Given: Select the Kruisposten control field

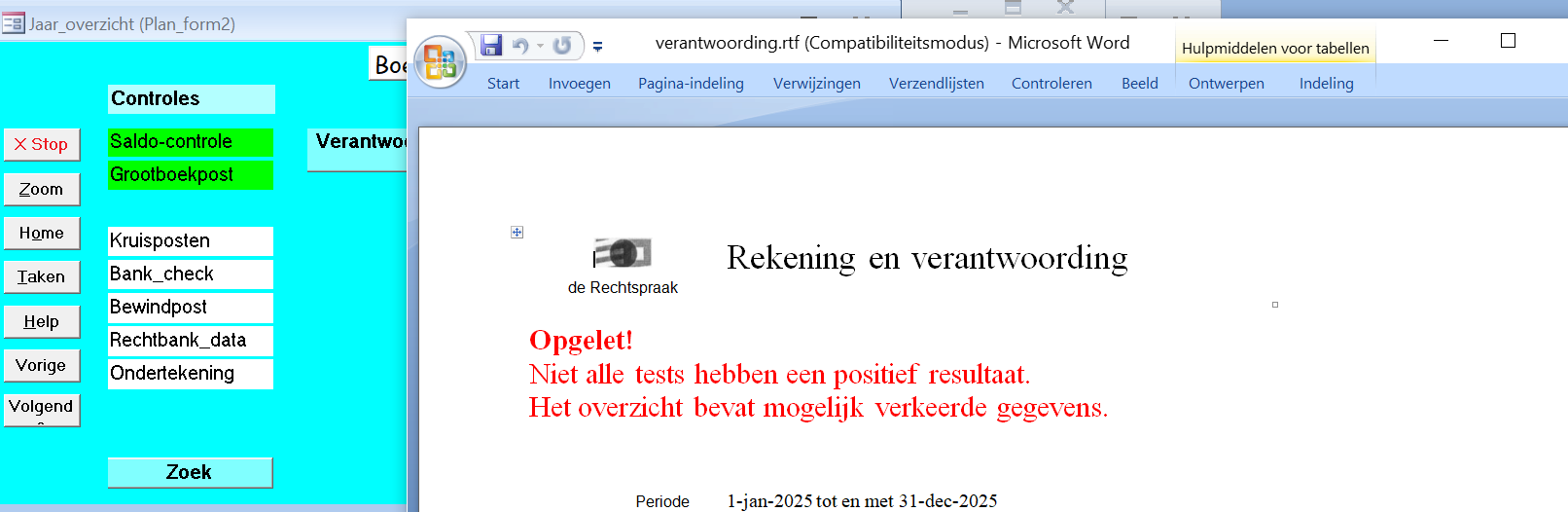Looking at the screenshot, I should (191, 241).
